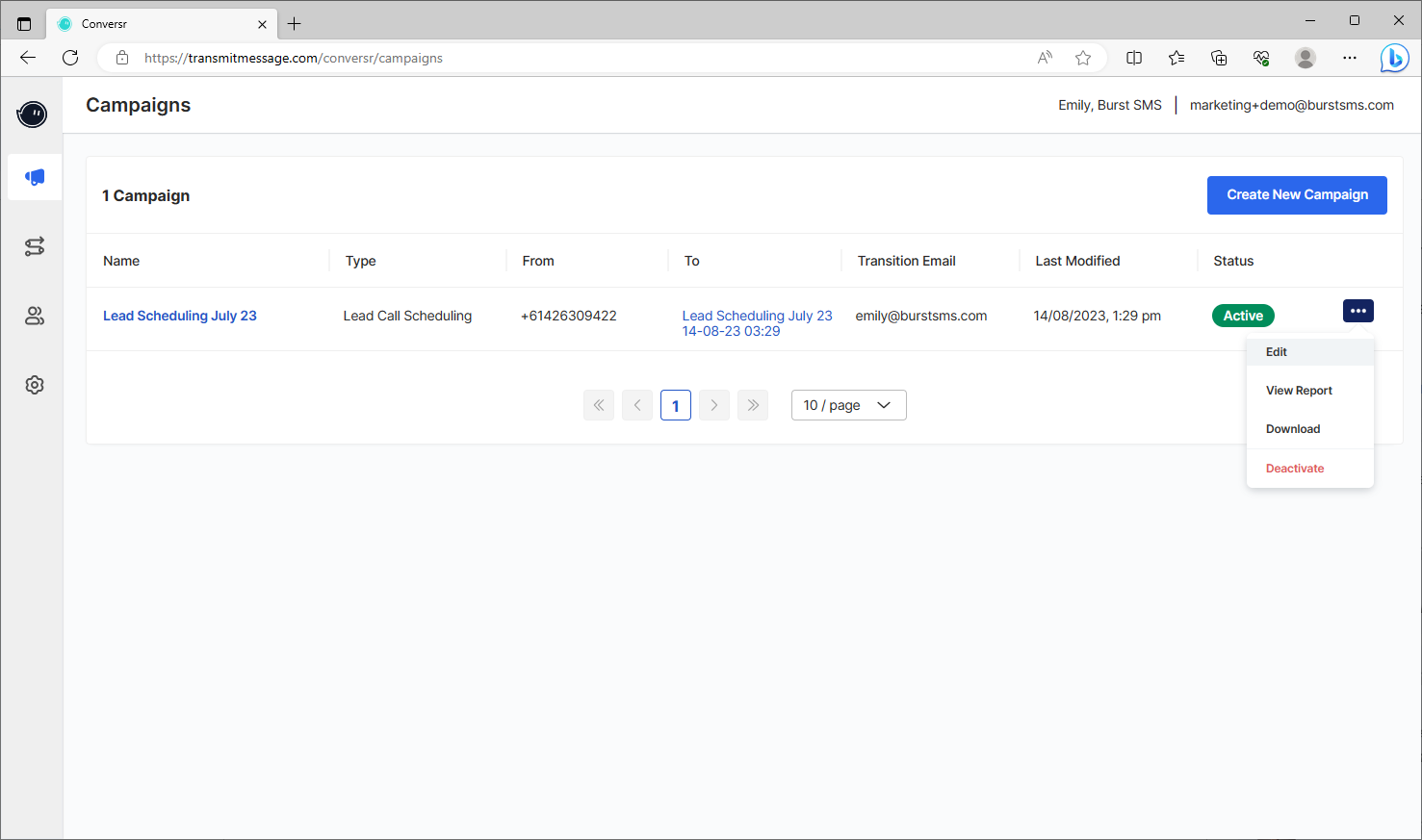1422x840 pixels.
Task: Select page 1 pagination button
Action: [676, 405]
